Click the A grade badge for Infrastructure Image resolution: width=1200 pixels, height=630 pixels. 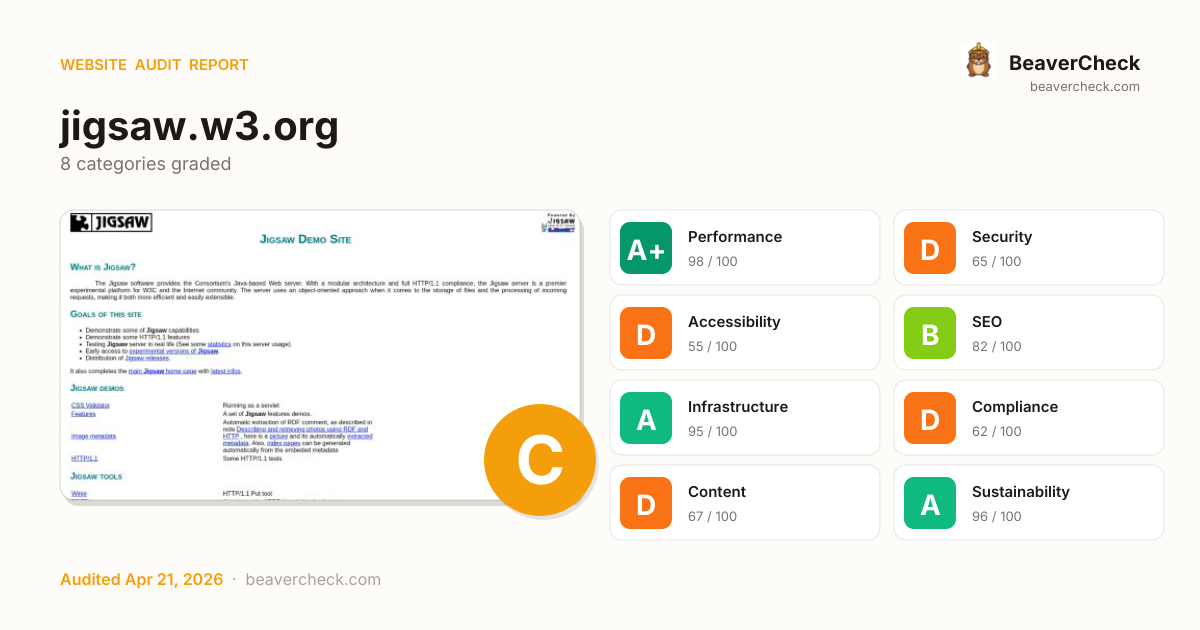point(646,418)
